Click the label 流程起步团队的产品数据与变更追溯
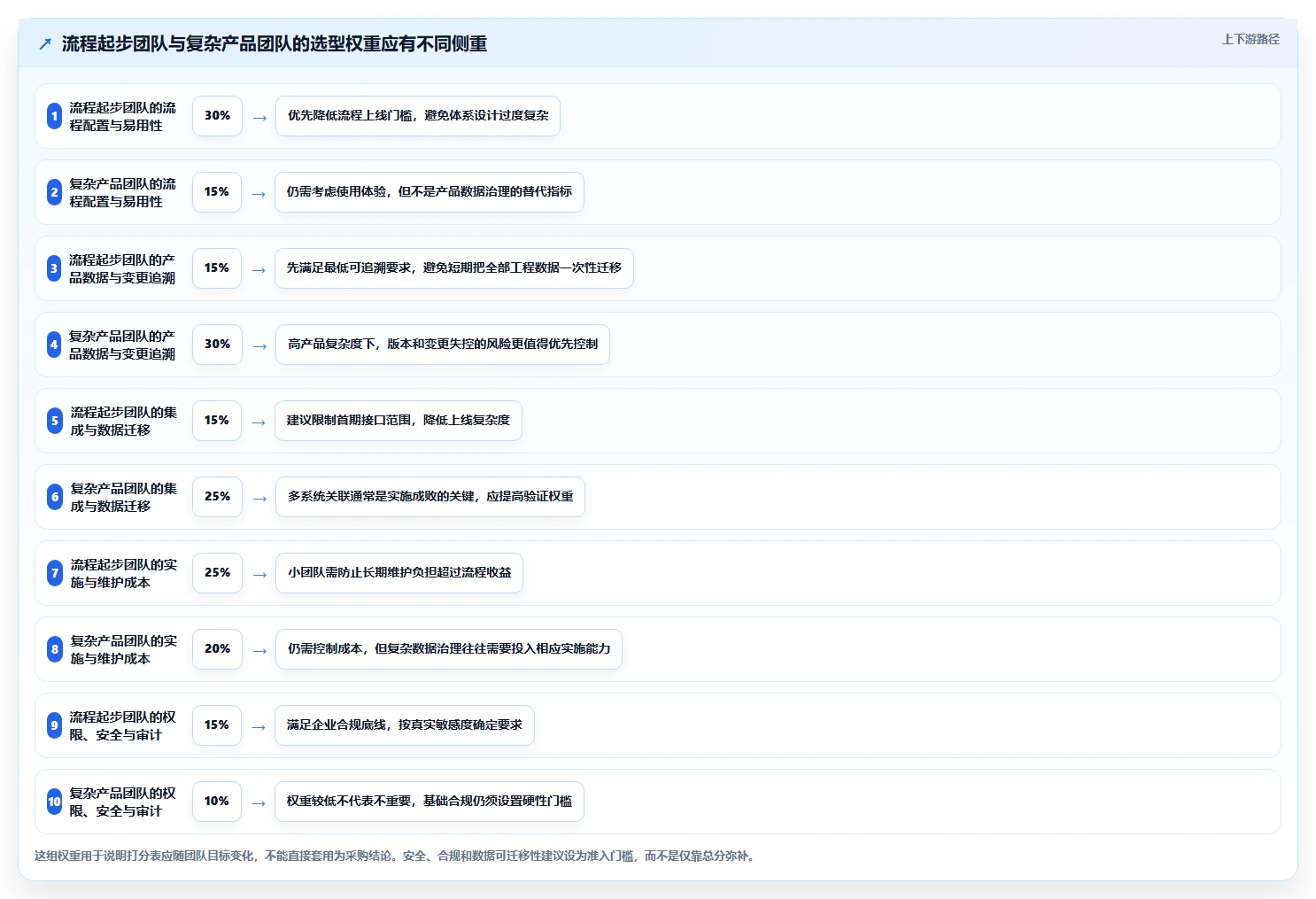 click(123, 268)
